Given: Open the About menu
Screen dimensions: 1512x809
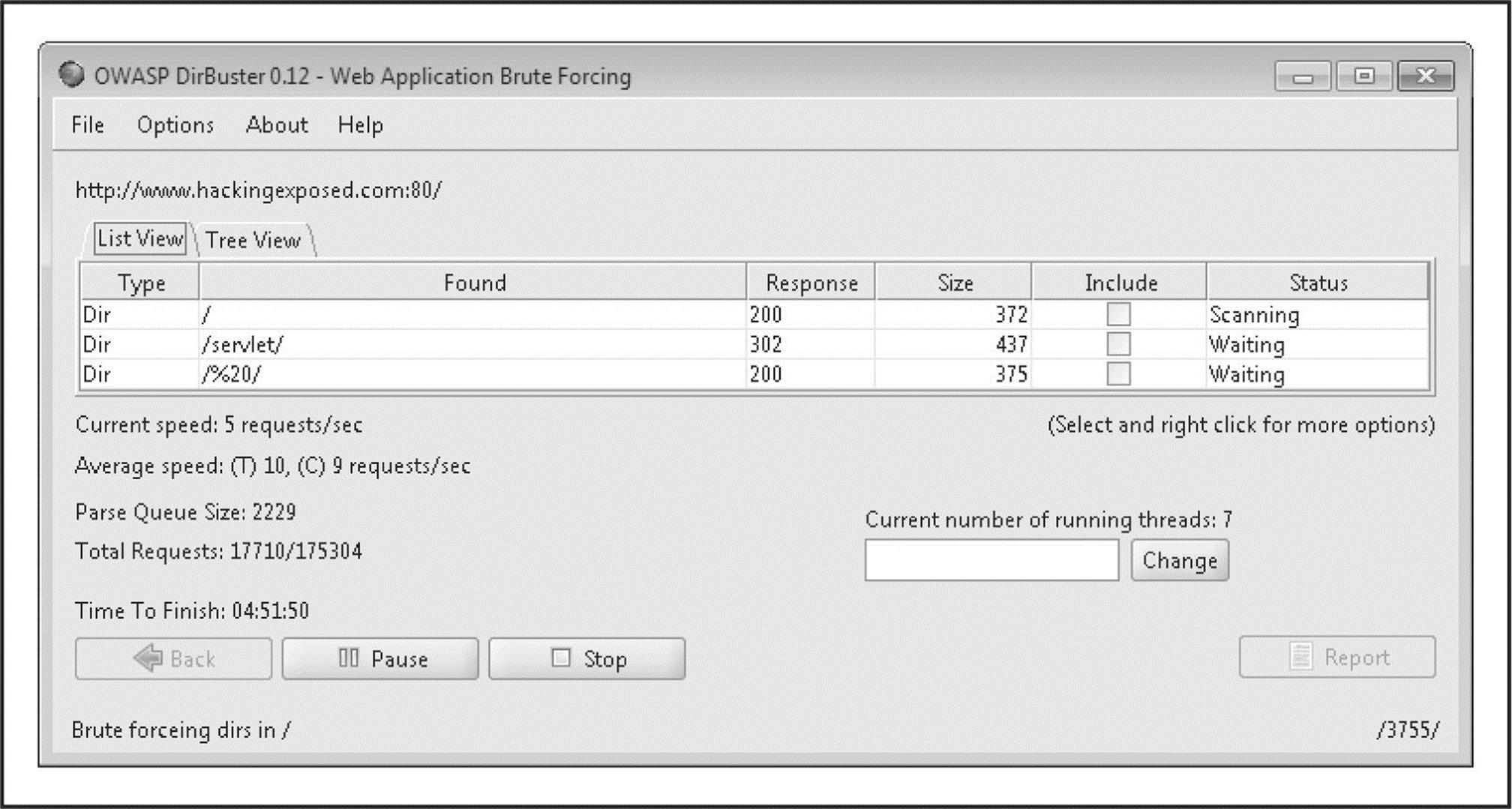Looking at the screenshot, I should tap(277, 124).
